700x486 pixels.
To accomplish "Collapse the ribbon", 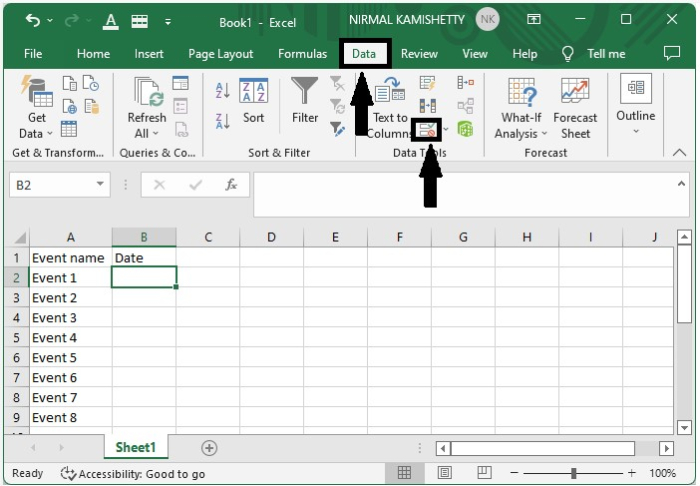I will pos(679,153).
